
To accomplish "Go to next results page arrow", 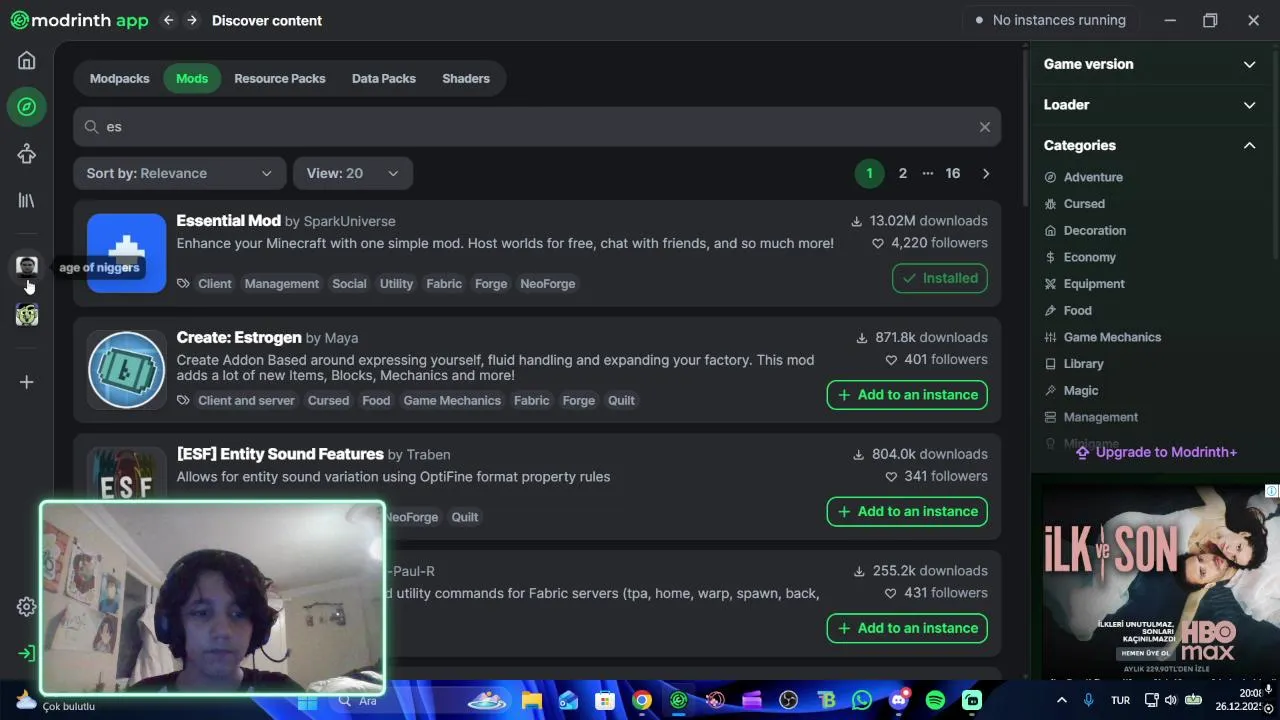I will tap(986, 173).
